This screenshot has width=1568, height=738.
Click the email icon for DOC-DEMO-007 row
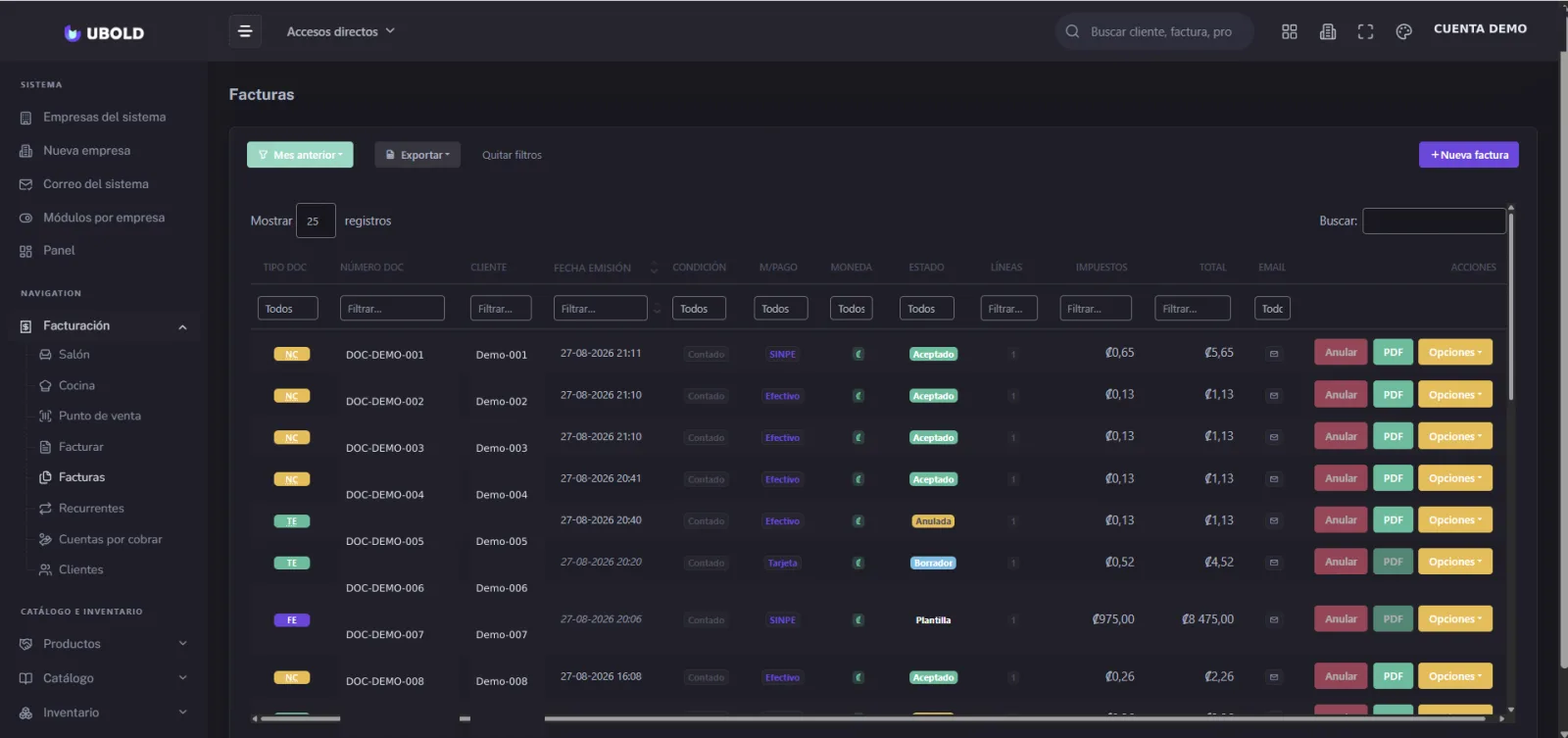[x=1274, y=619]
